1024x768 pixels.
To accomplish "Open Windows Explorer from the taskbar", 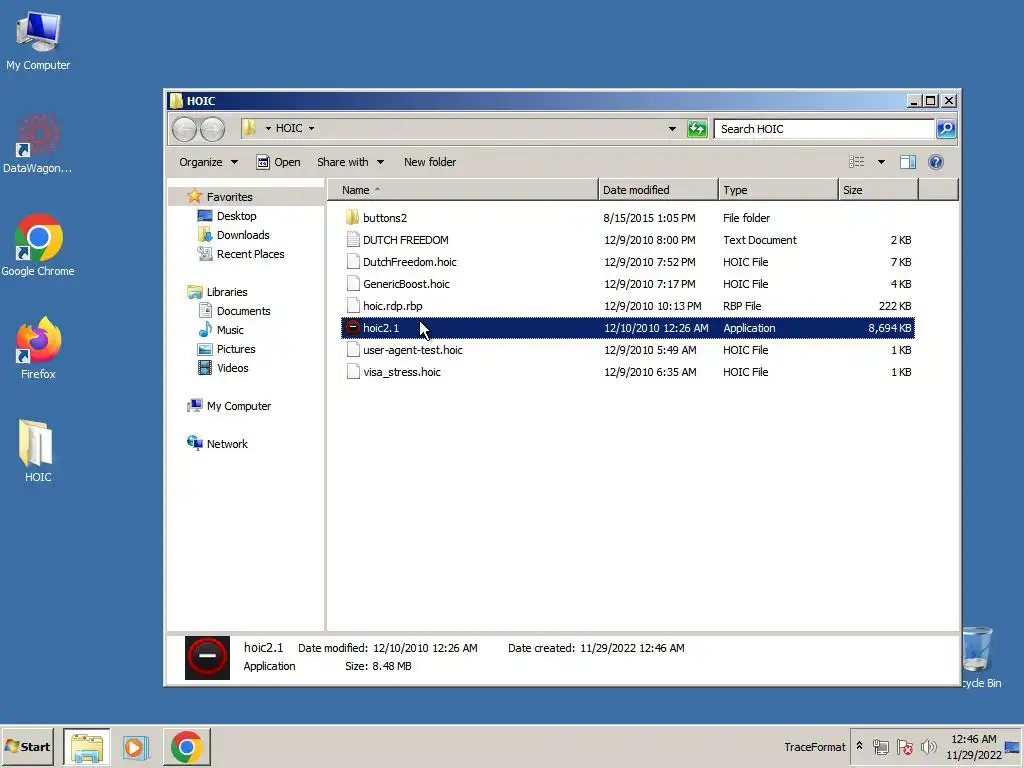I will point(87,747).
